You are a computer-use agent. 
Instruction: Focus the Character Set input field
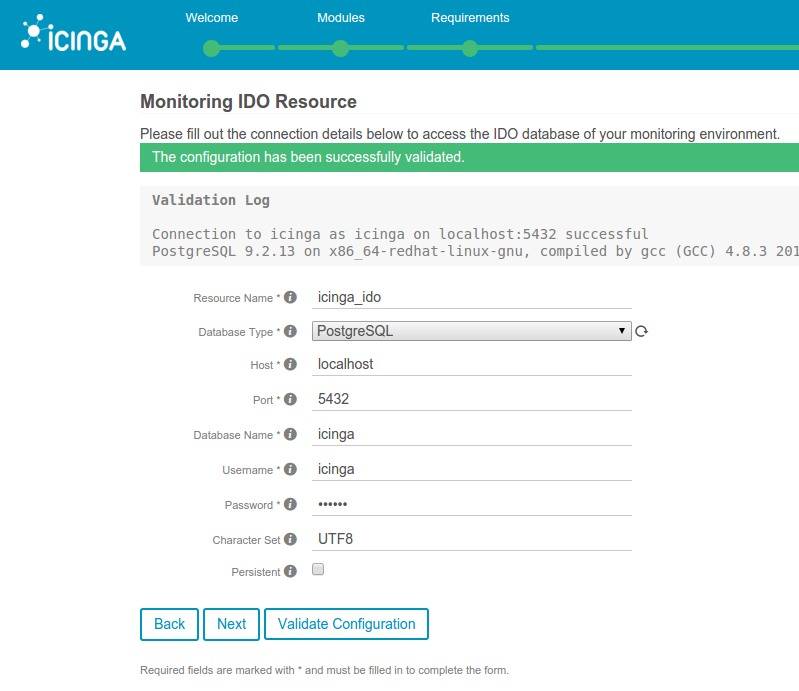click(x=472, y=539)
